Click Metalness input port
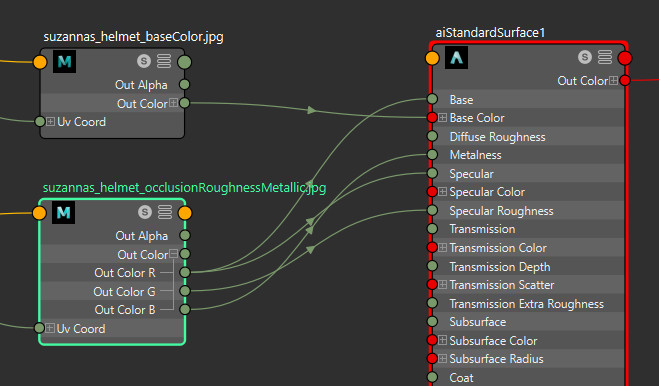This screenshot has height=386, width=659. pyautogui.click(x=432, y=155)
